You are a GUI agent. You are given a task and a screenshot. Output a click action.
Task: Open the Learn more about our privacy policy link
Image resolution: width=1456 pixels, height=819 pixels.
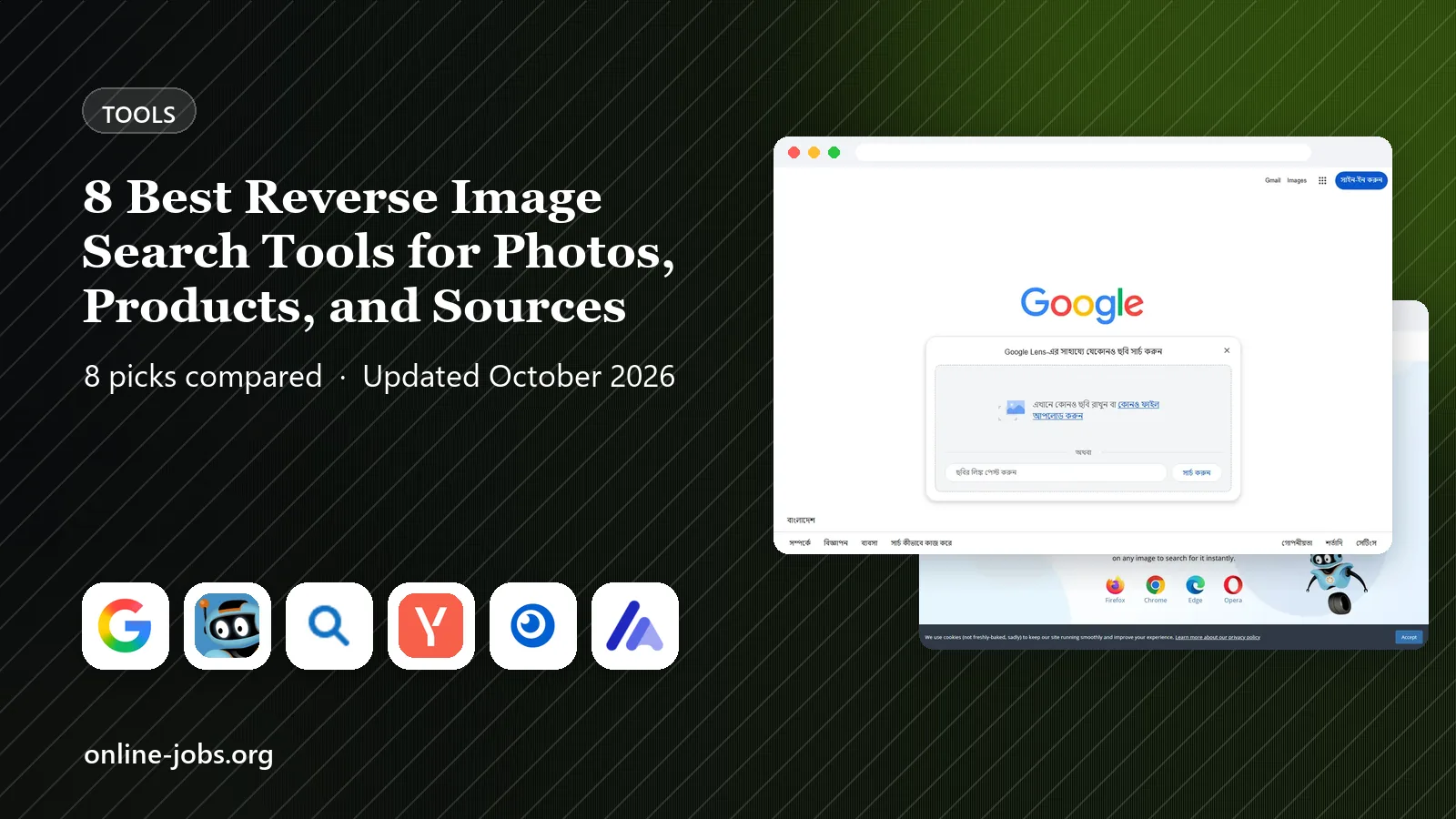pyautogui.click(x=1218, y=637)
